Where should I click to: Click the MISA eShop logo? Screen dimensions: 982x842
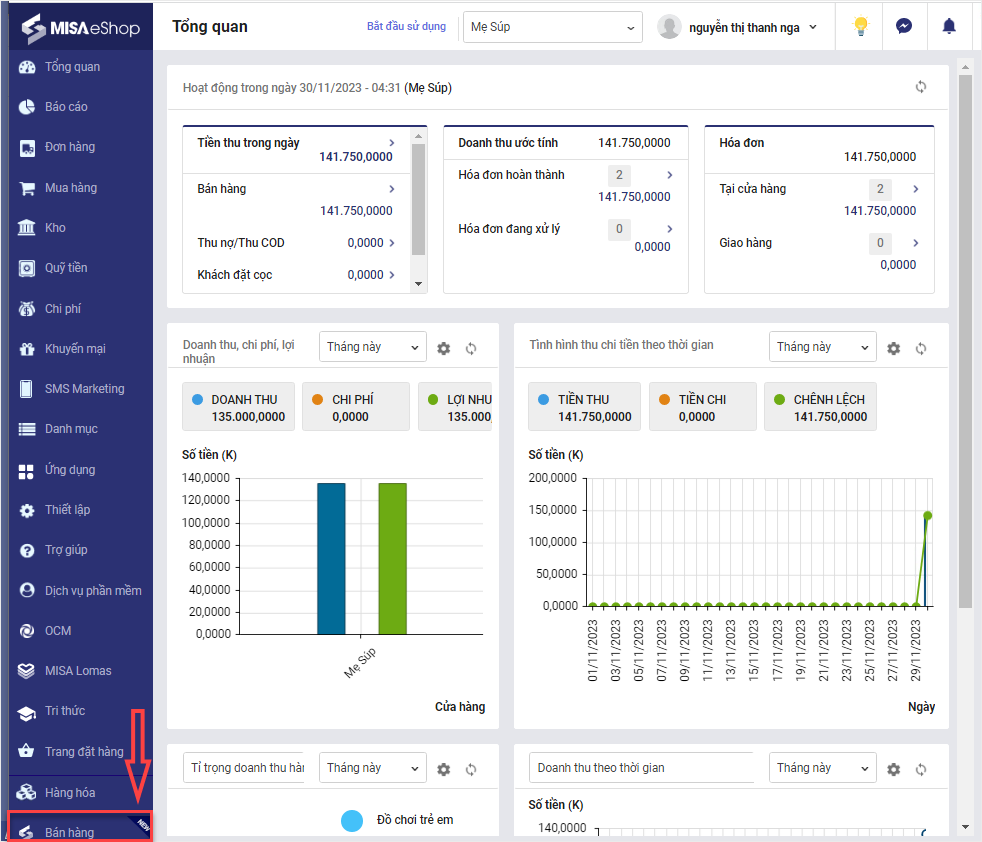pos(81,28)
